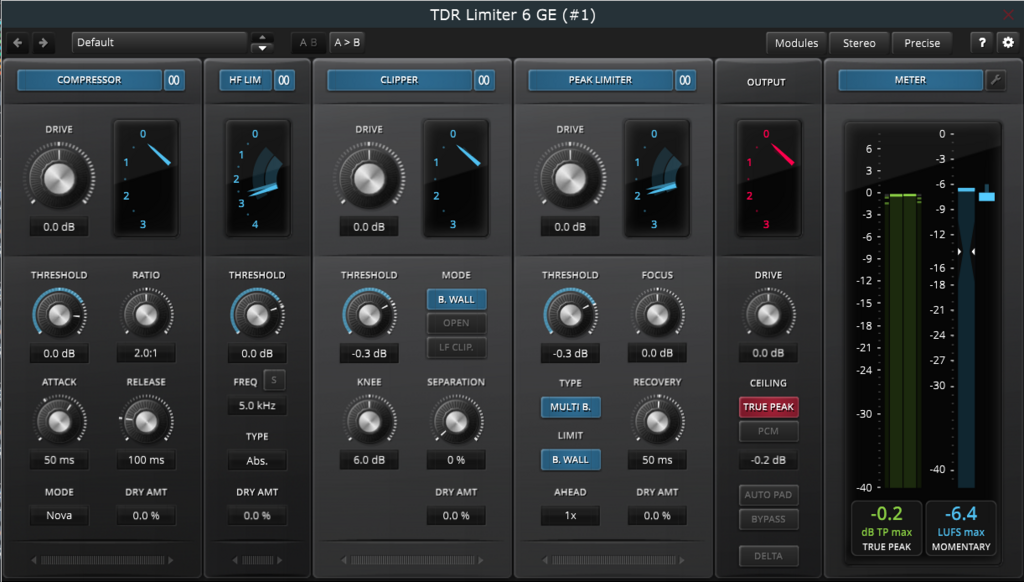Open plugin settings gear icon
This screenshot has width=1024, height=582.
coord(1008,43)
